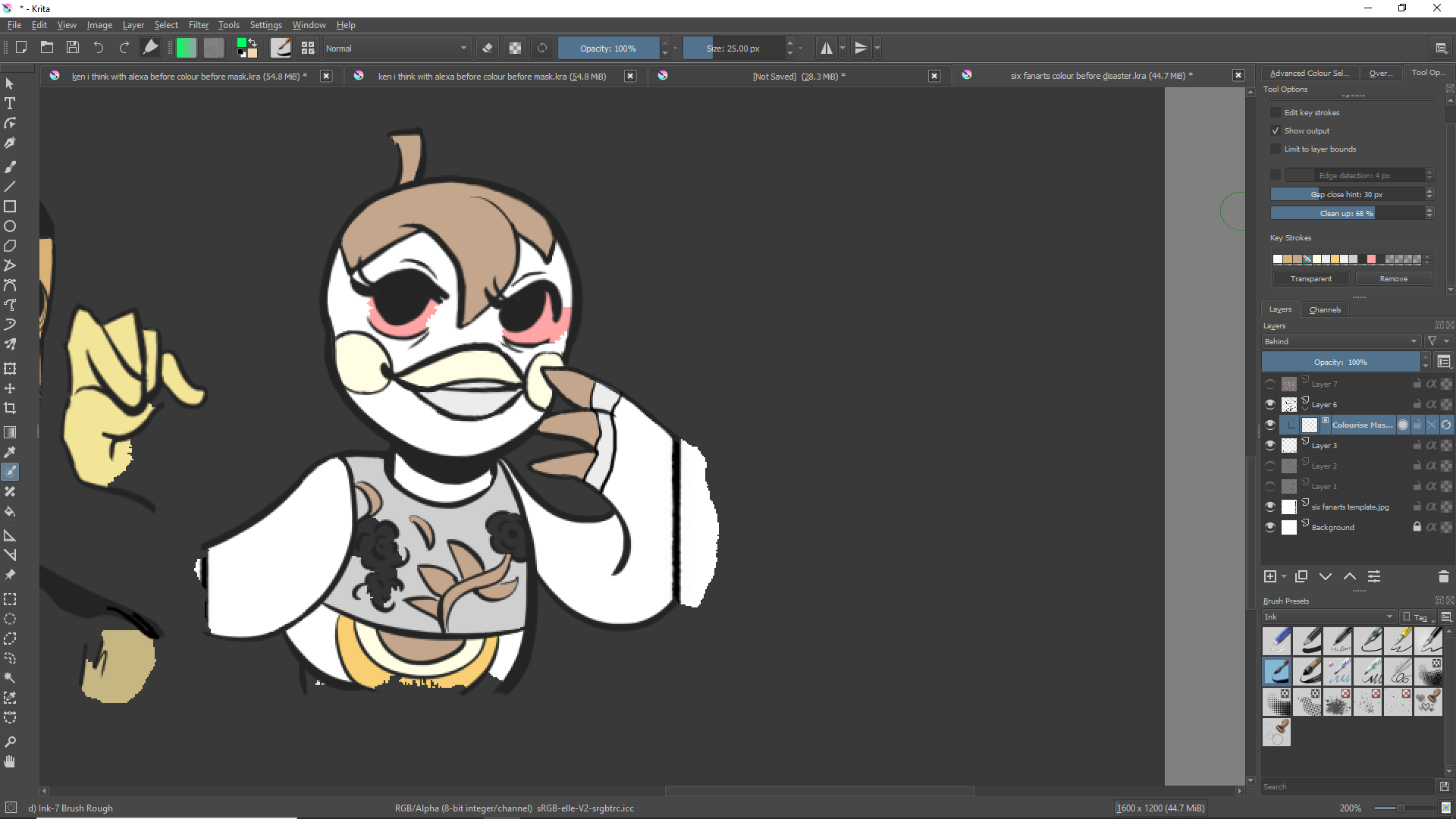Screen dimensions: 1456x819
Task: Hide six fanarts template.jpg layer
Action: (1270, 507)
